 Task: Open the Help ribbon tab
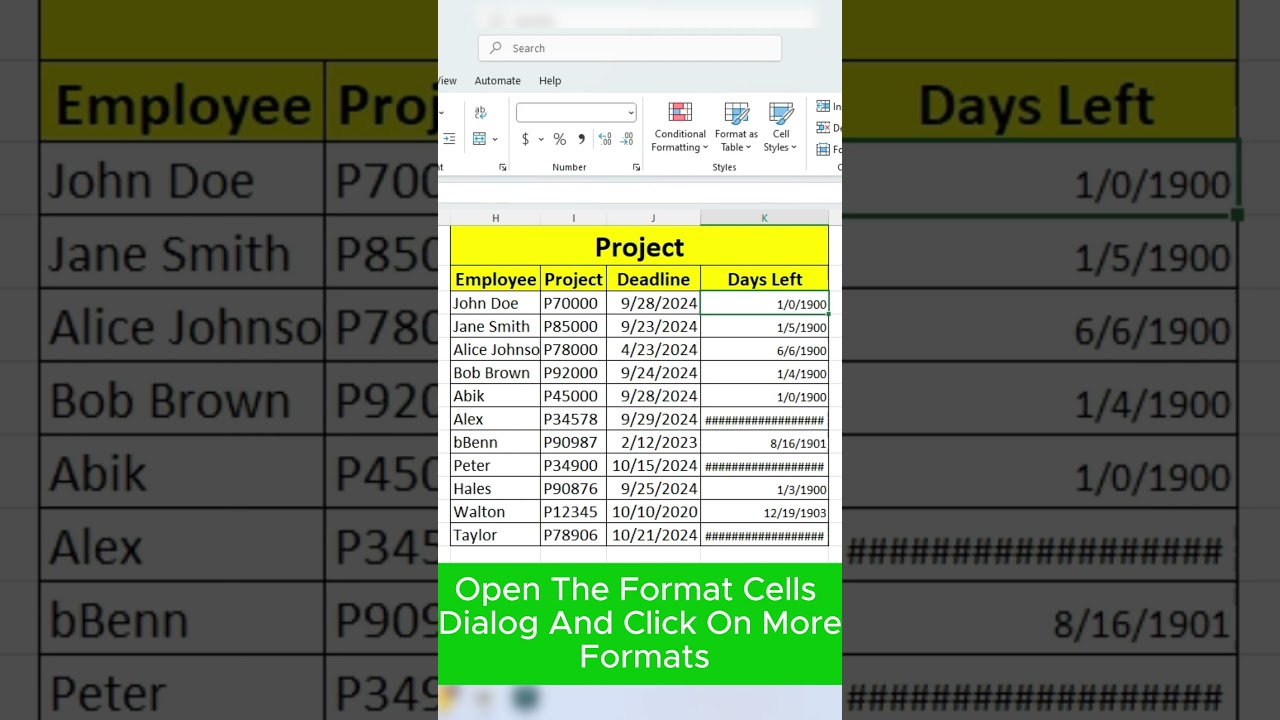coord(550,81)
